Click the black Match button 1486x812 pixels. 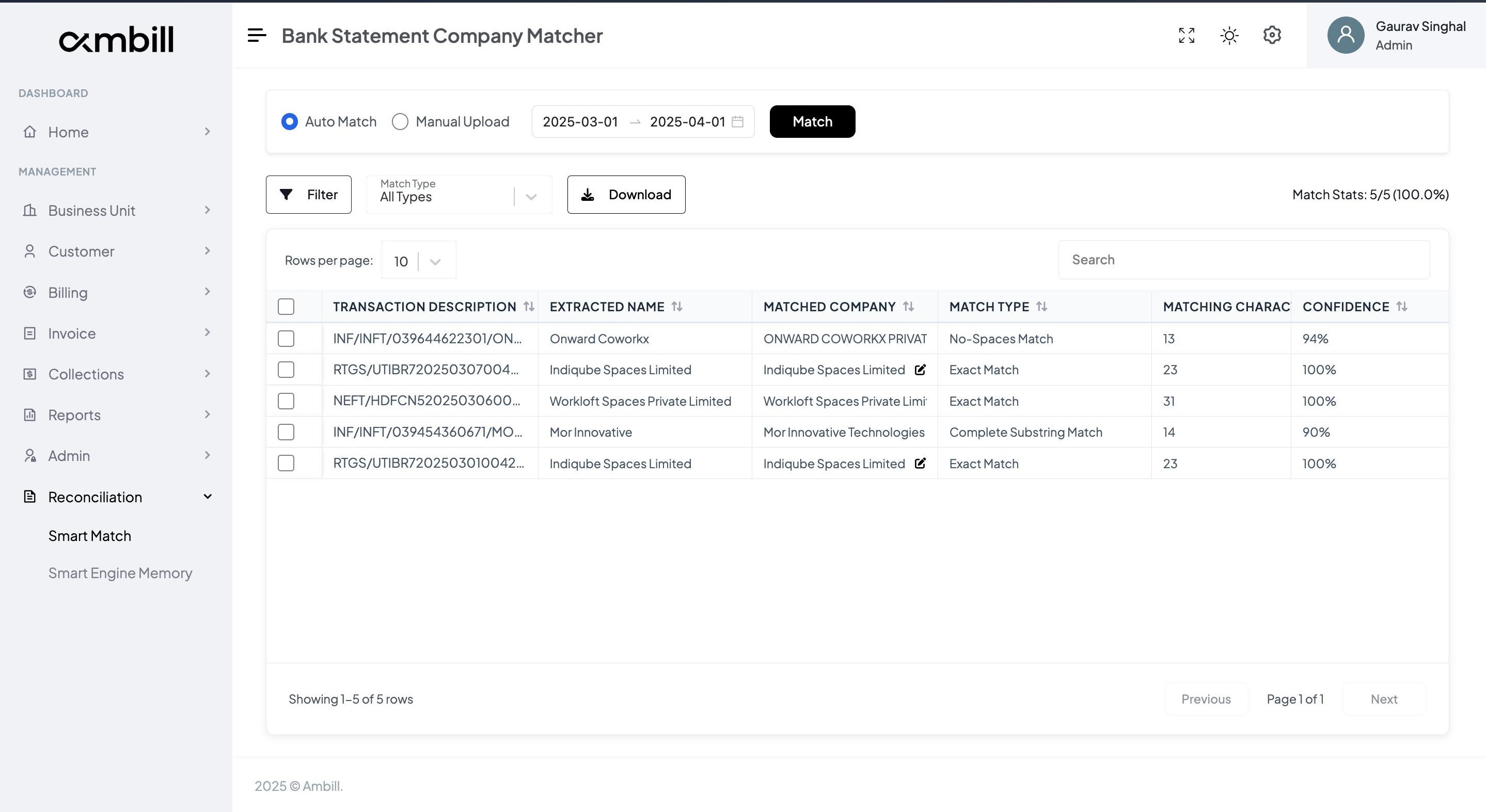pos(812,122)
